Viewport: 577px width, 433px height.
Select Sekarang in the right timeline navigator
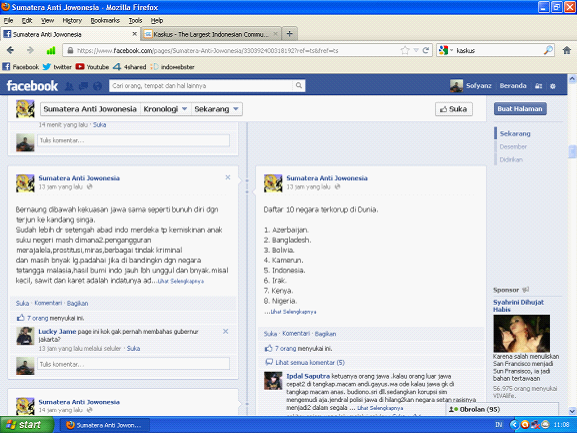(x=515, y=134)
